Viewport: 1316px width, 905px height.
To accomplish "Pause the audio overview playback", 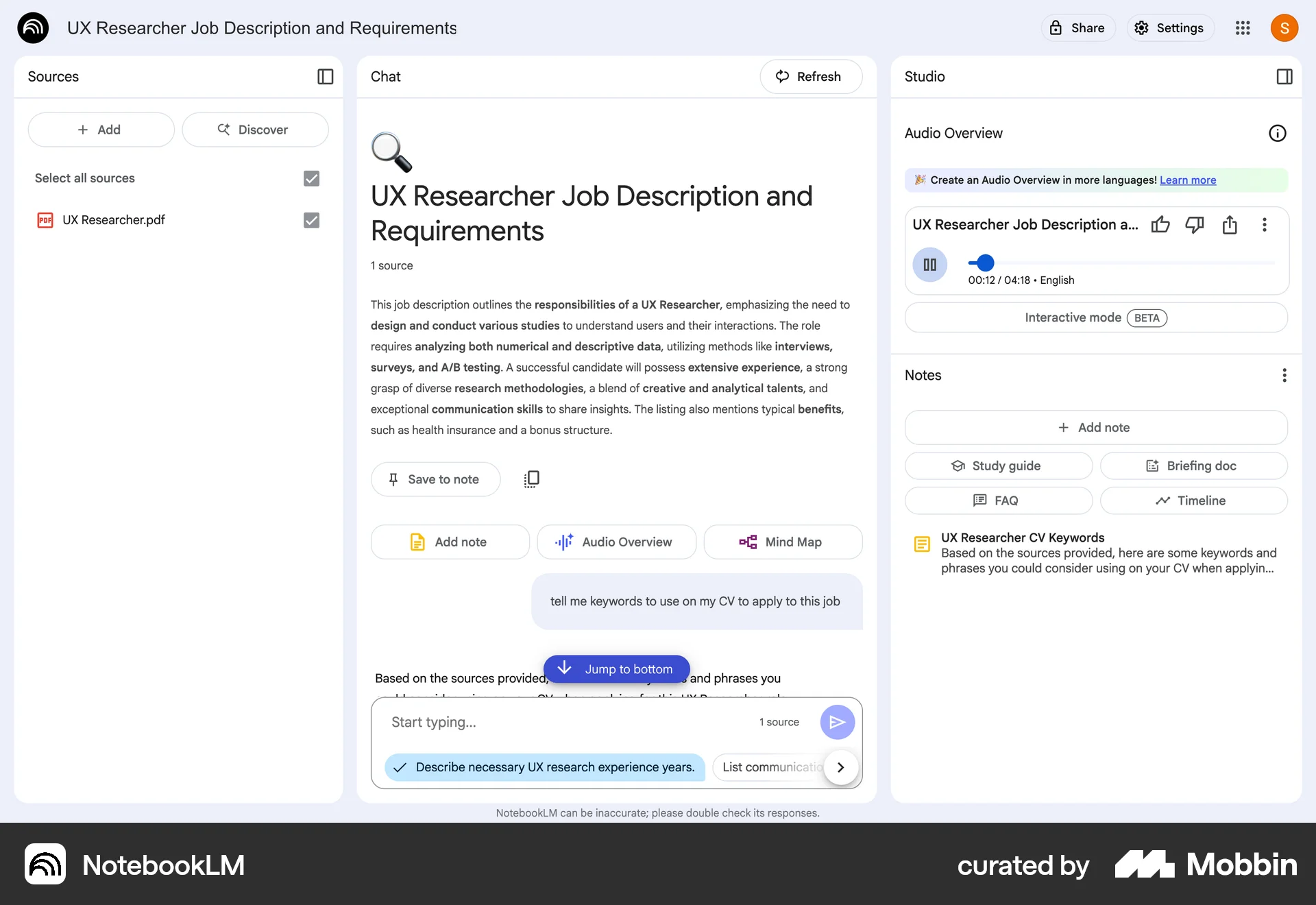I will [x=930, y=264].
